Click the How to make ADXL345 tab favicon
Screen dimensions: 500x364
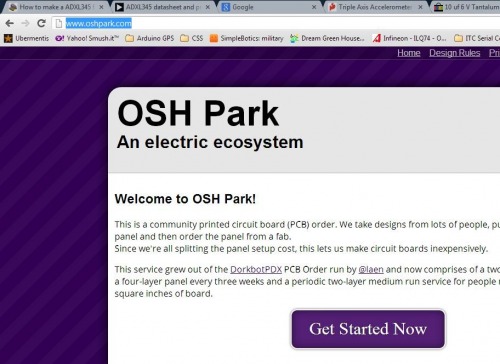pyautogui.click(x=13, y=7)
